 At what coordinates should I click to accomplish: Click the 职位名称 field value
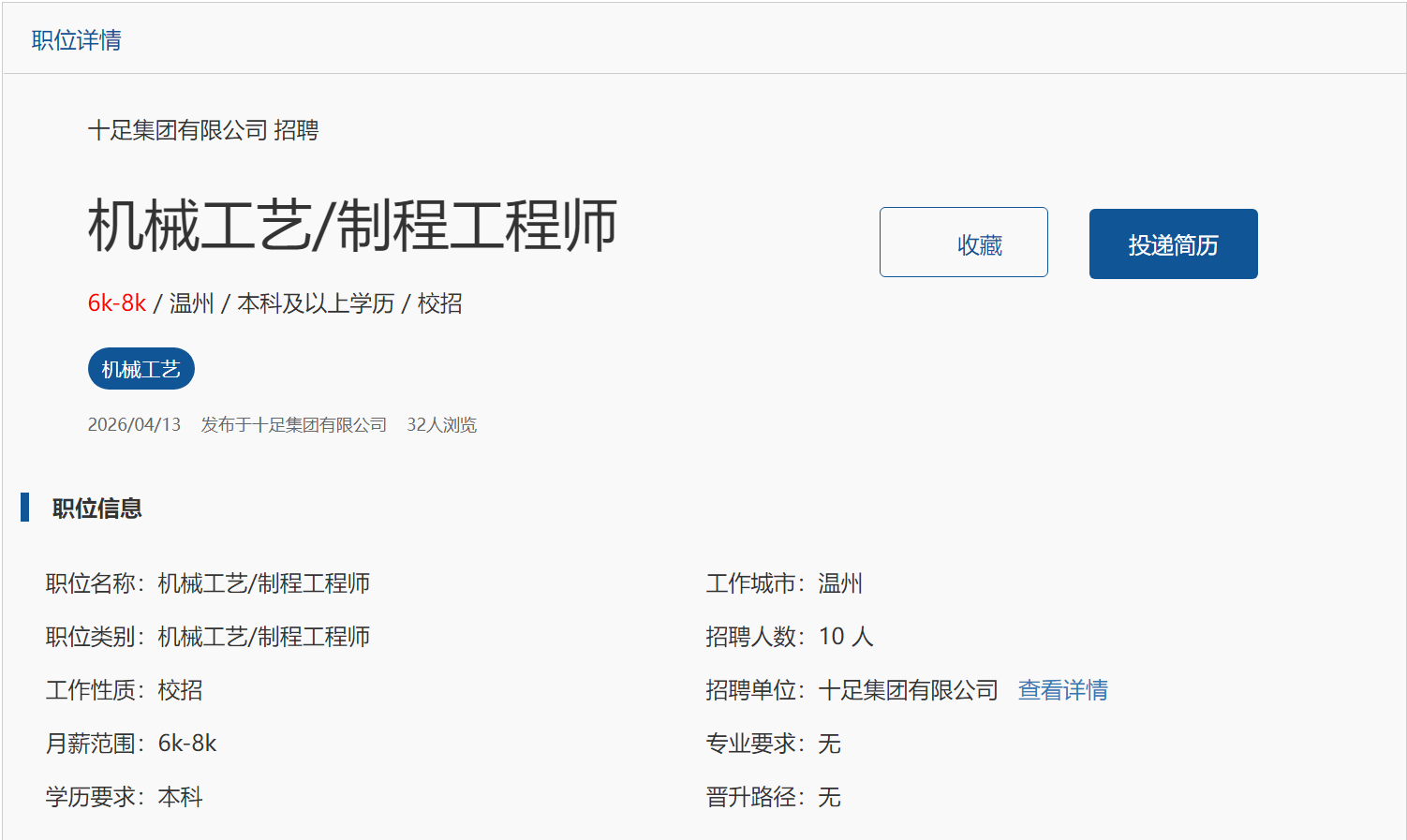(263, 583)
